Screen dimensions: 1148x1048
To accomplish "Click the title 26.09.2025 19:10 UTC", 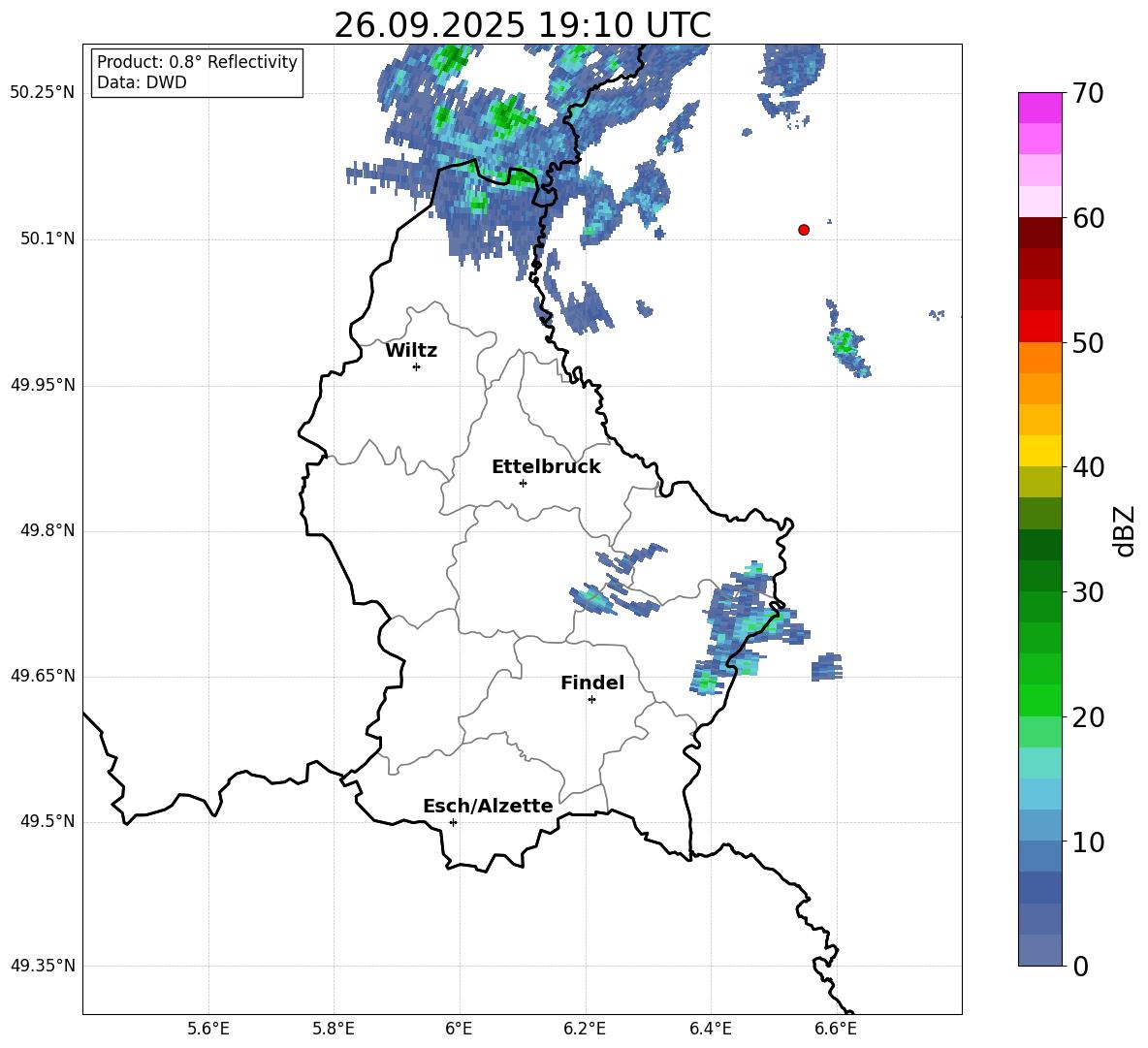I will pos(523,25).
